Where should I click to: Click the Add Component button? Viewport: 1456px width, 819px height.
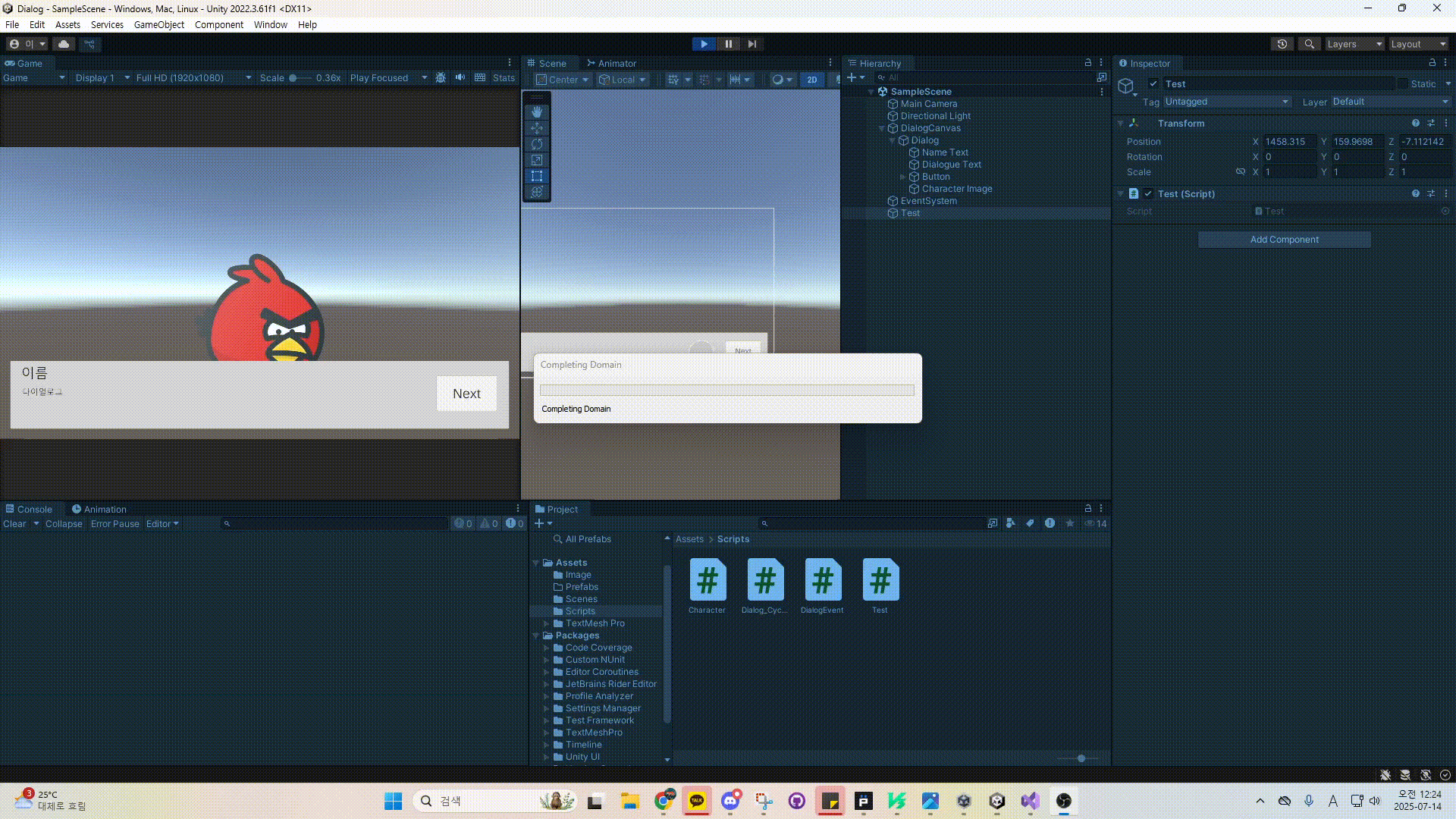pos(1284,240)
